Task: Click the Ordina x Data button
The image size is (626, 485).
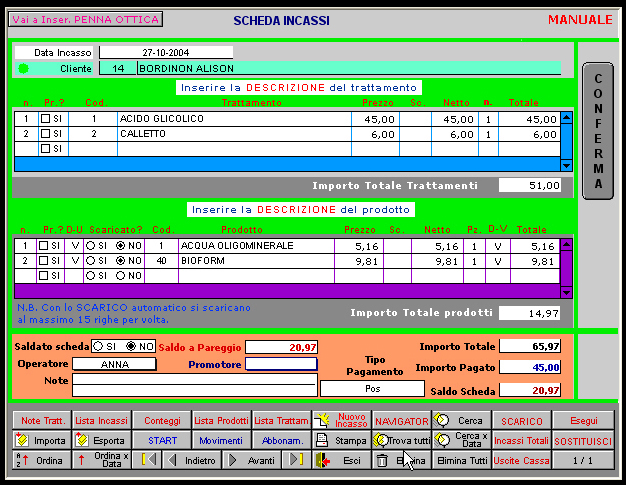Action: pyautogui.click(x=102, y=460)
